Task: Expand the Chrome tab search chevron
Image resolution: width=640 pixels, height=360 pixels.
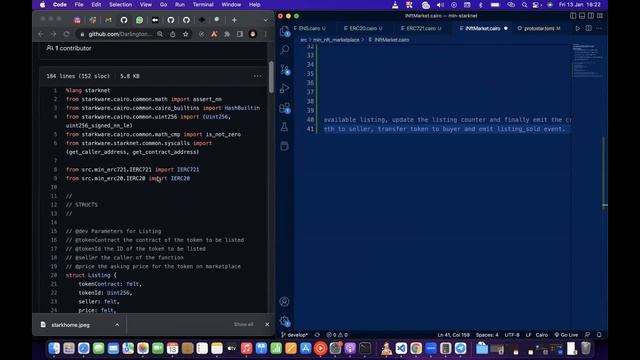Action: tap(266, 20)
